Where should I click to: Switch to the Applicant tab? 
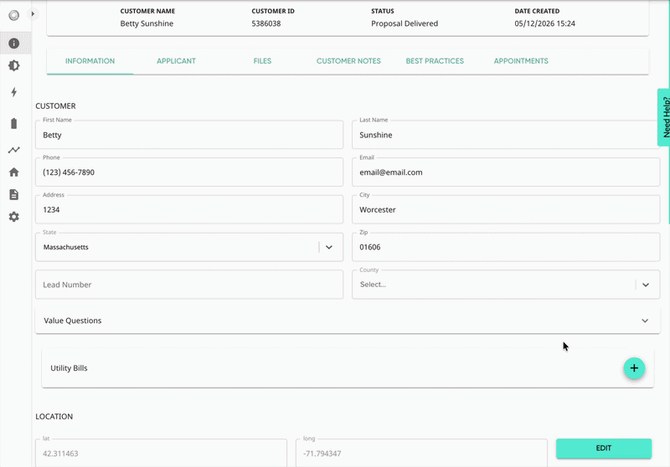[176, 61]
